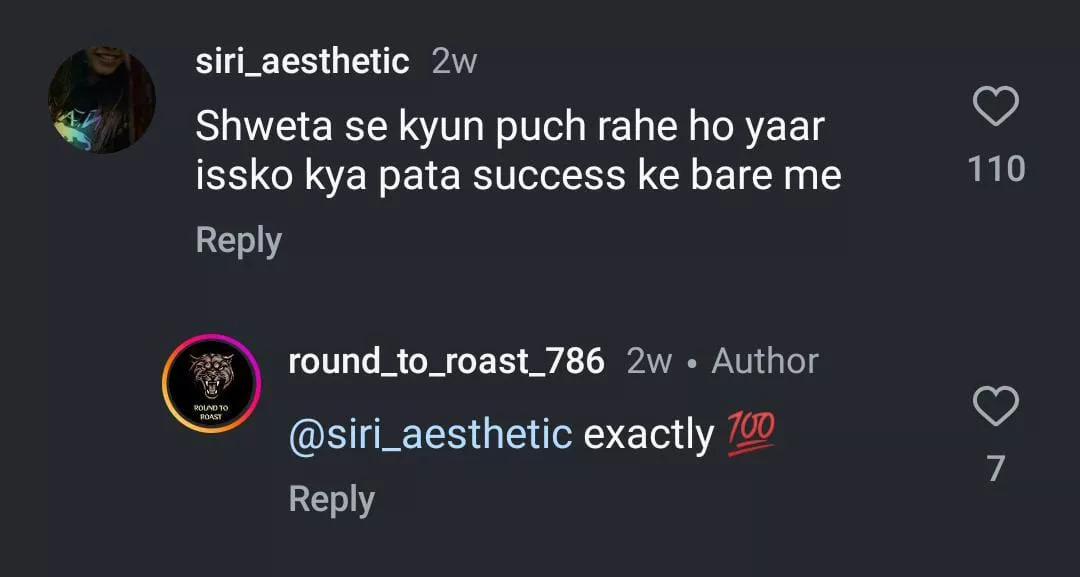This screenshot has width=1080, height=577.
Task: Click the word "success" in the comment
Action: pyautogui.click(x=548, y=176)
